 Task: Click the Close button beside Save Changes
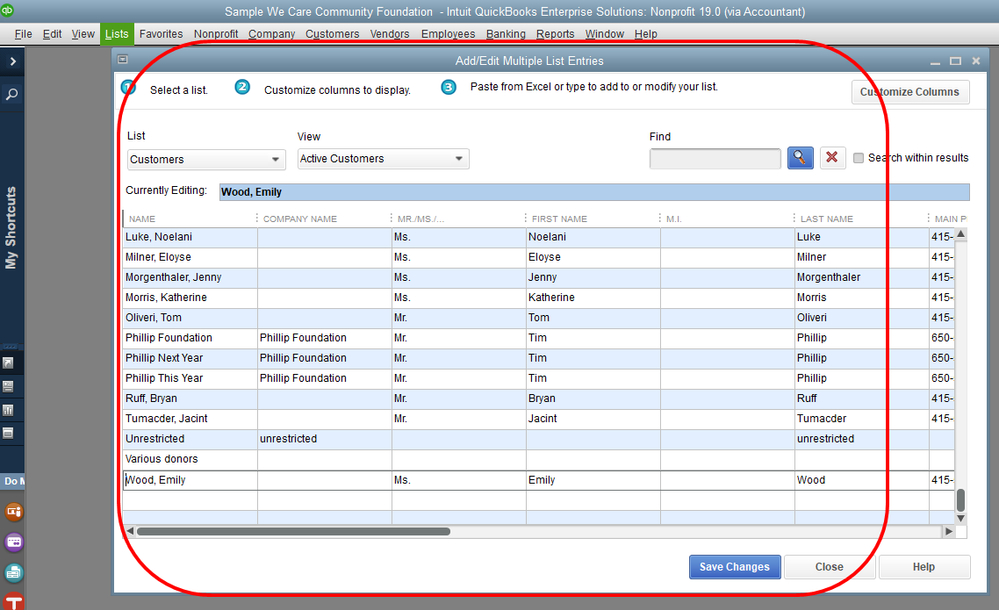(830, 567)
